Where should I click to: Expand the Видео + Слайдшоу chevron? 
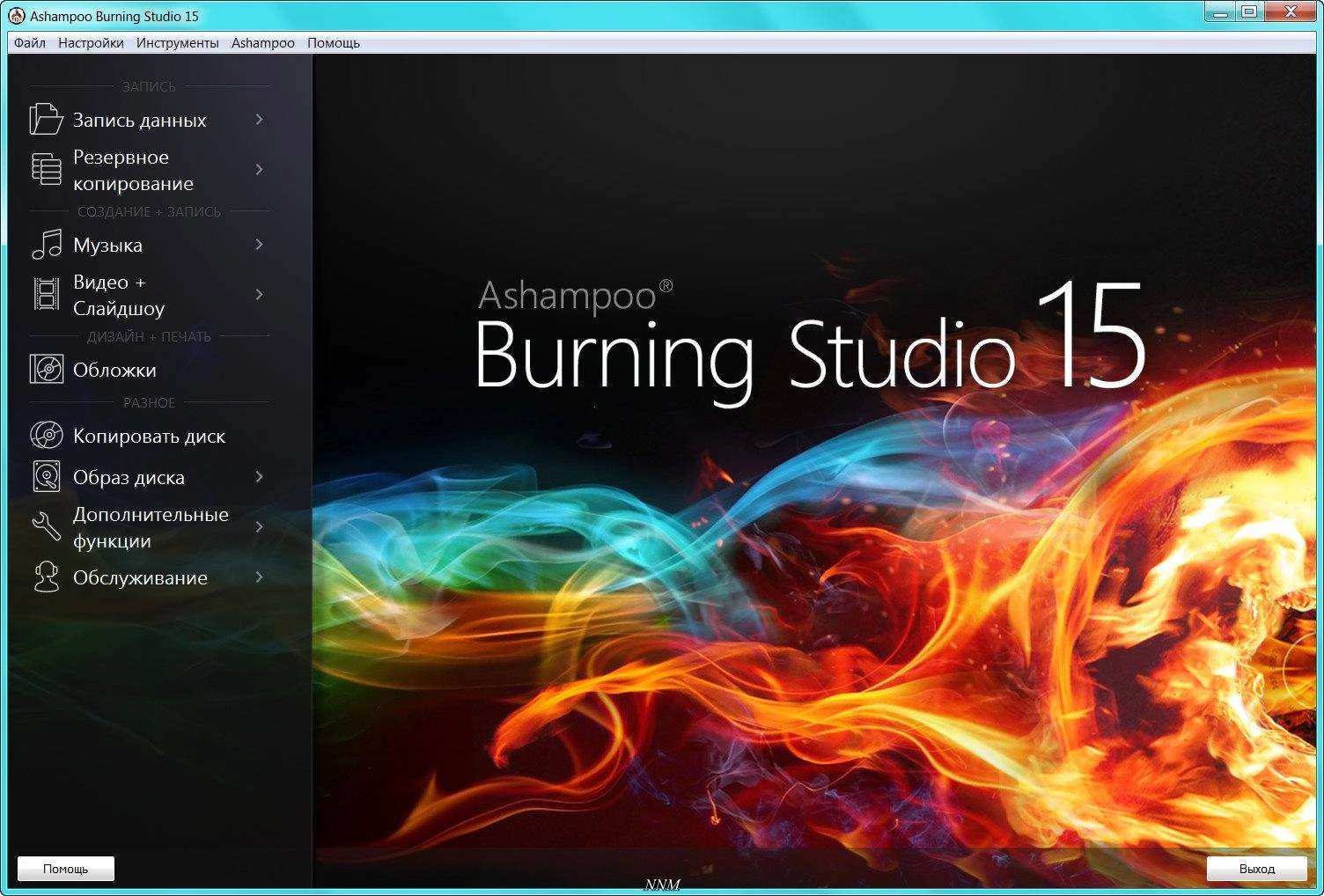pos(259,294)
